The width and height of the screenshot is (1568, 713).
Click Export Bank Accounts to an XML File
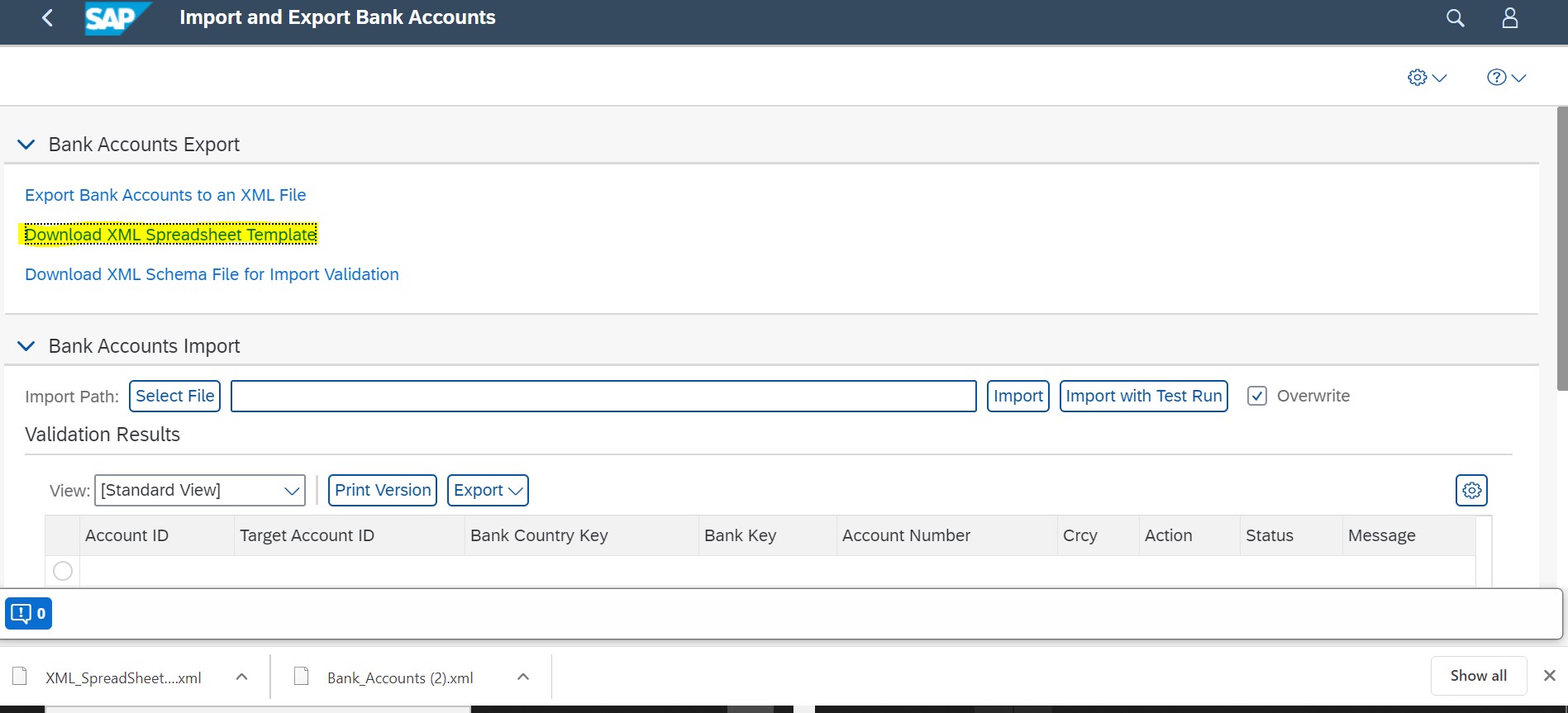click(165, 196)
